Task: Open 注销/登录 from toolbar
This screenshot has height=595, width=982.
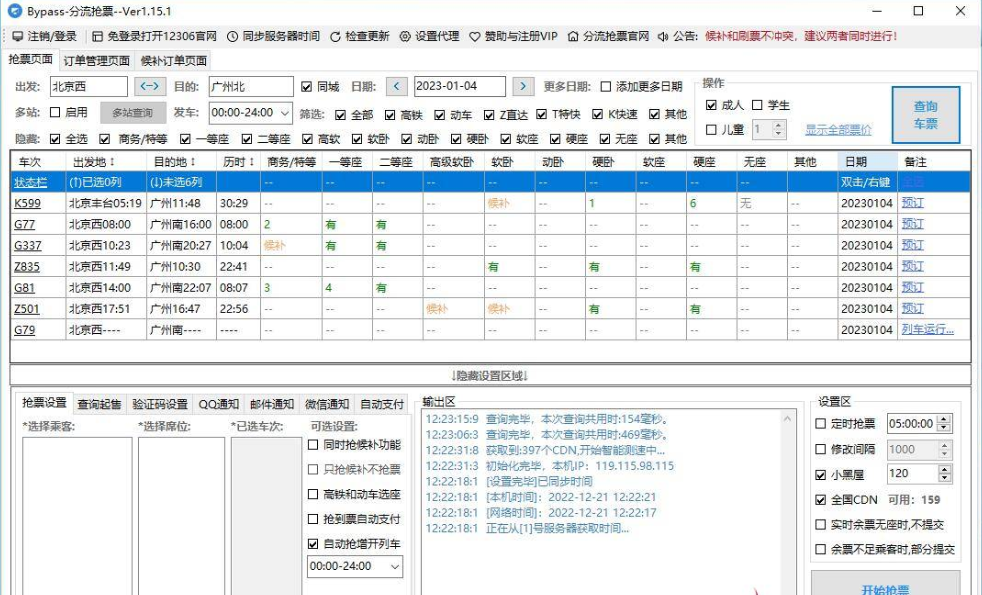Action: 44,36
